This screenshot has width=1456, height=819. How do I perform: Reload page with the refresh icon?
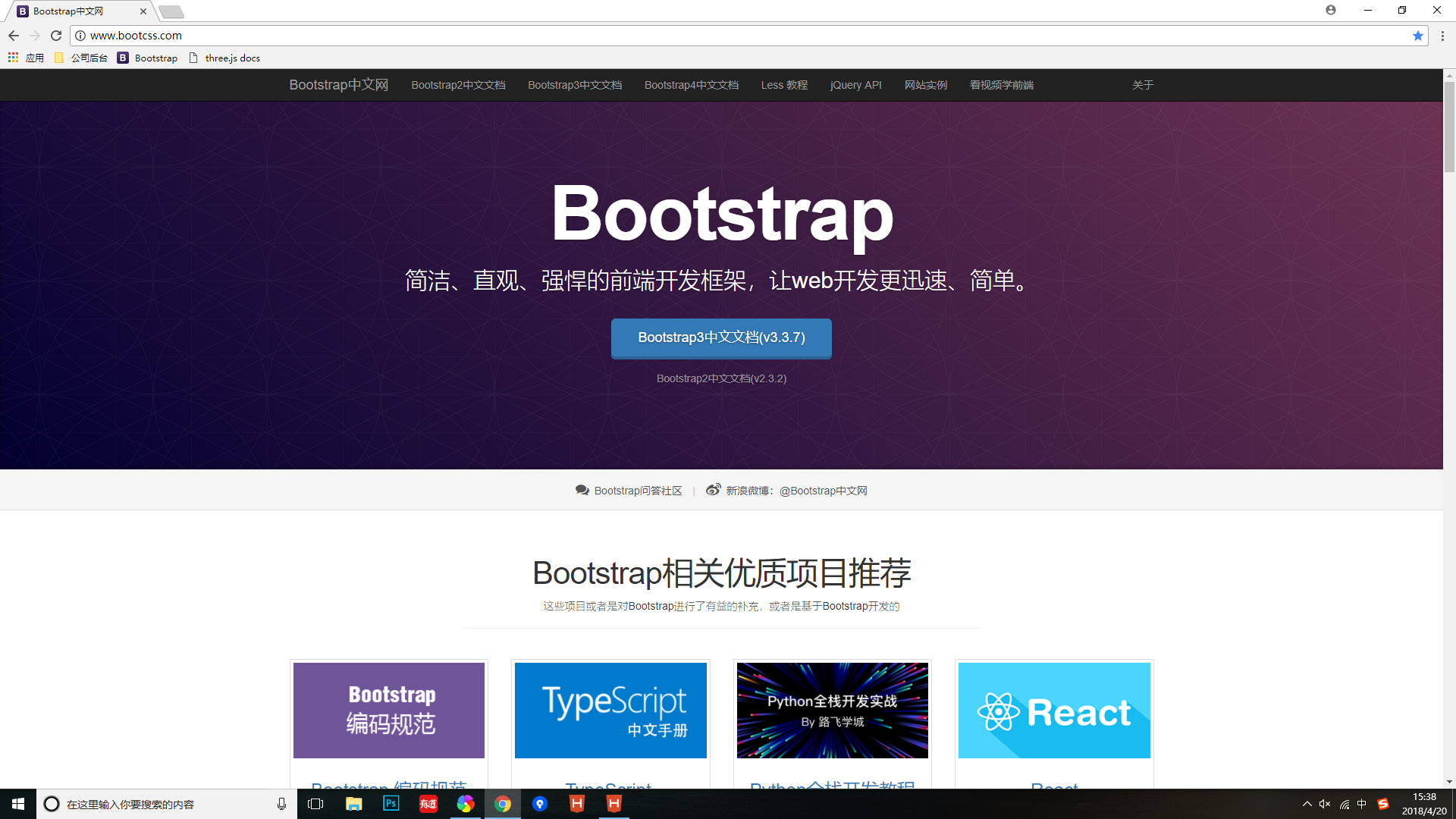(x=56, y=36)
